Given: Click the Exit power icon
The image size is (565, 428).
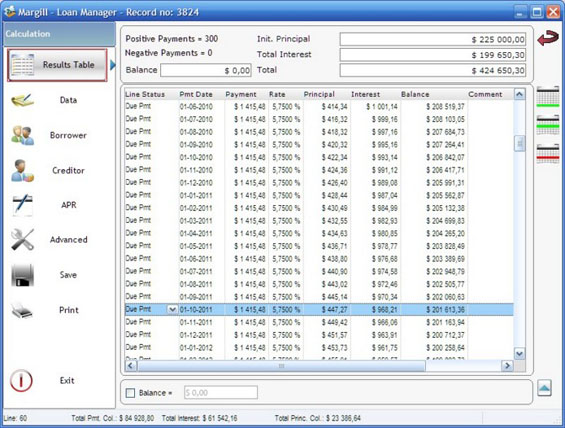Looking at the screenshot, I should (21, 380).
